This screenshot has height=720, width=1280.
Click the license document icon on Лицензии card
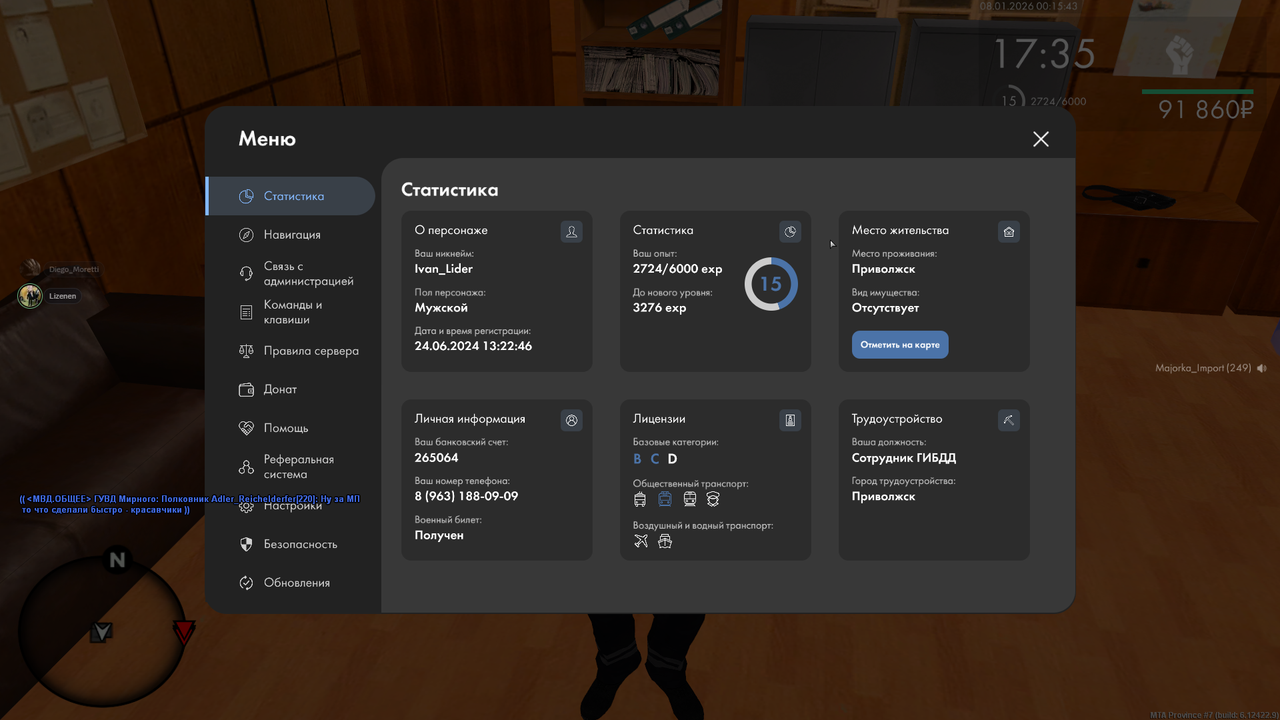(790, 421)
